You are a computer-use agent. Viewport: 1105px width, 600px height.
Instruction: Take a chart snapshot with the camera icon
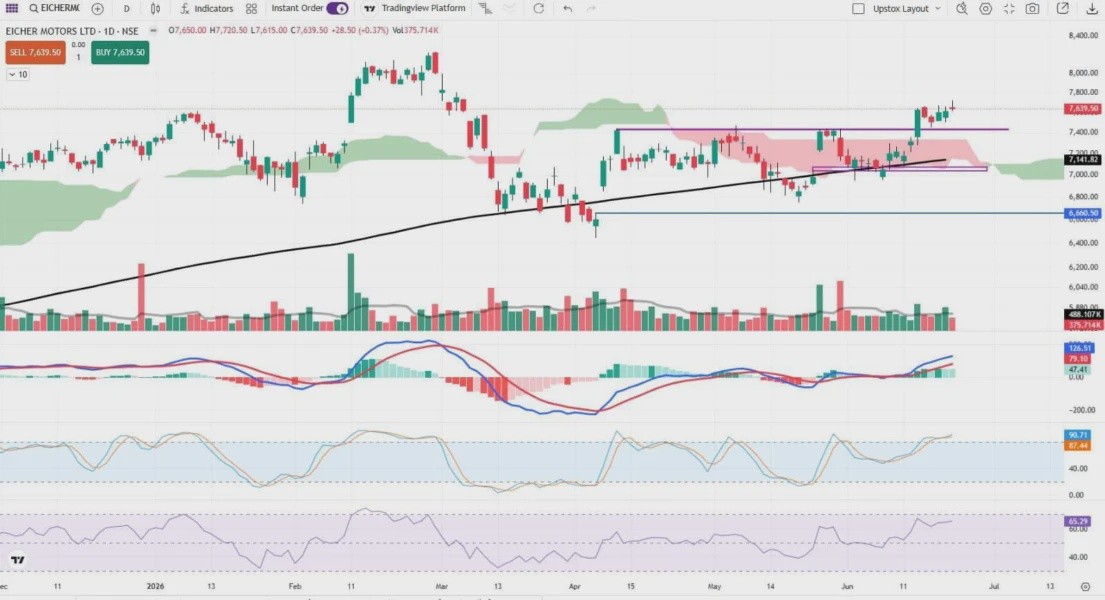[x=1032, y=8]
